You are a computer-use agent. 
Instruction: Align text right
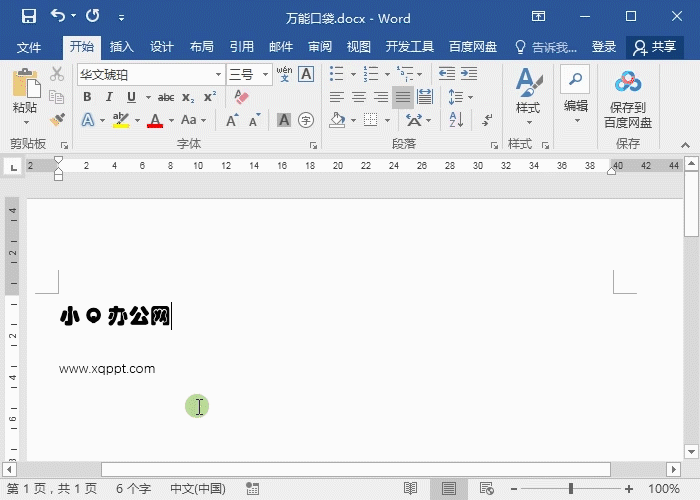[x=380, y=97]
